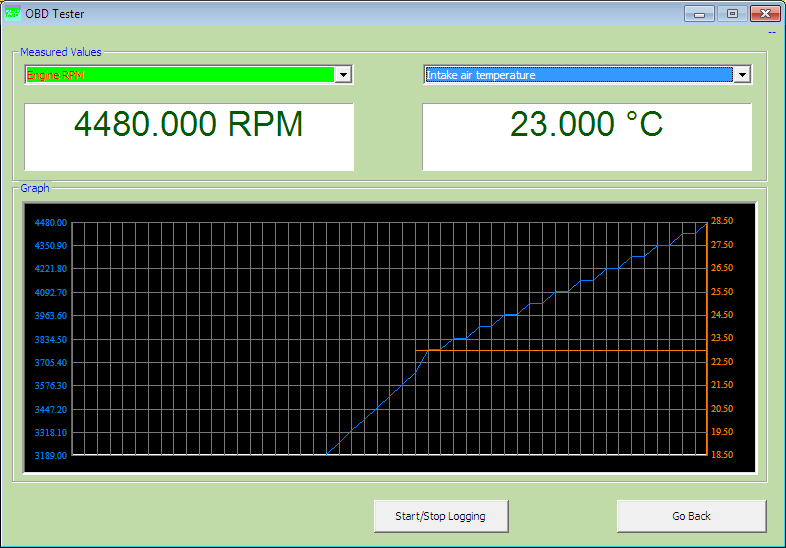Select the green Engine RPM combo box field
Viewport: 786px width, 548px height.
(x=180, y=75)
